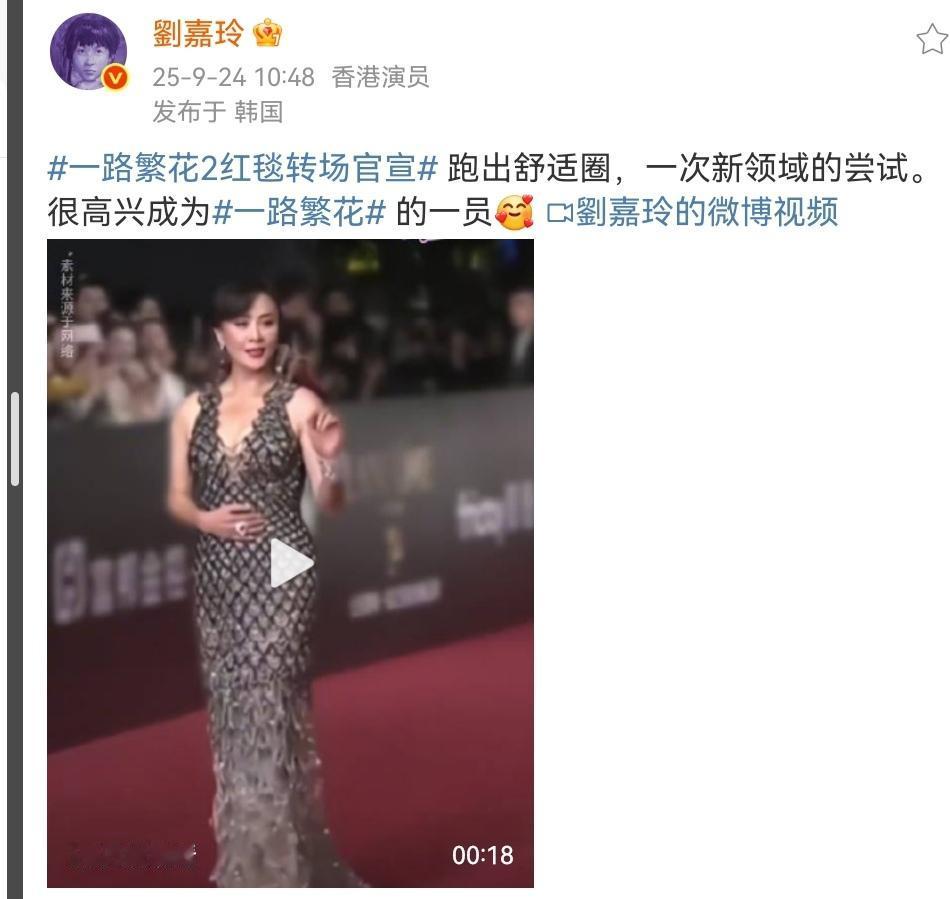Open the second 一路繁花 hashtag
This screenshot has height=899, width=950.
[x=299, y=213]
